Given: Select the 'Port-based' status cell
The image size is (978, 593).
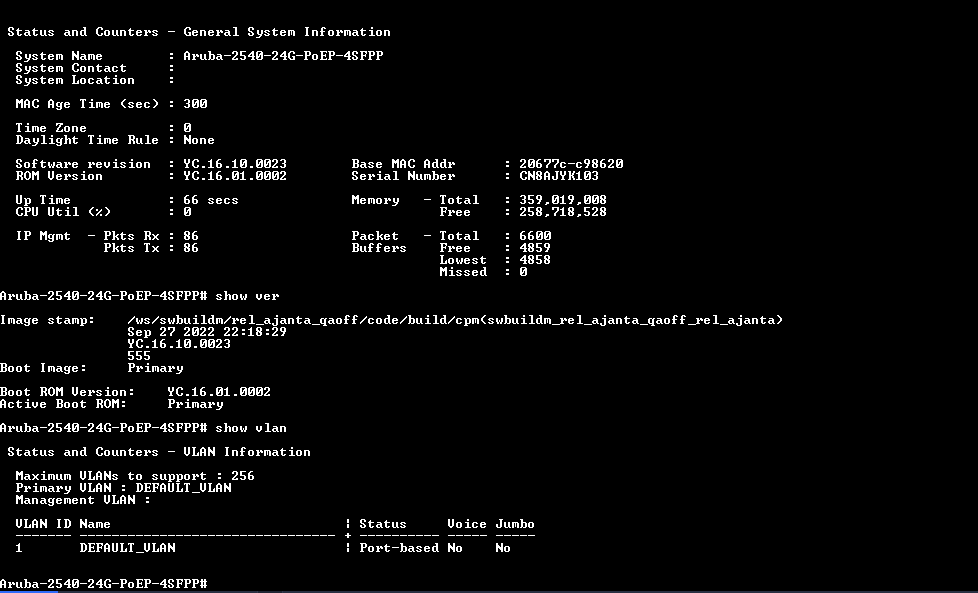Looking at the screenshot, I should (399, 548).
